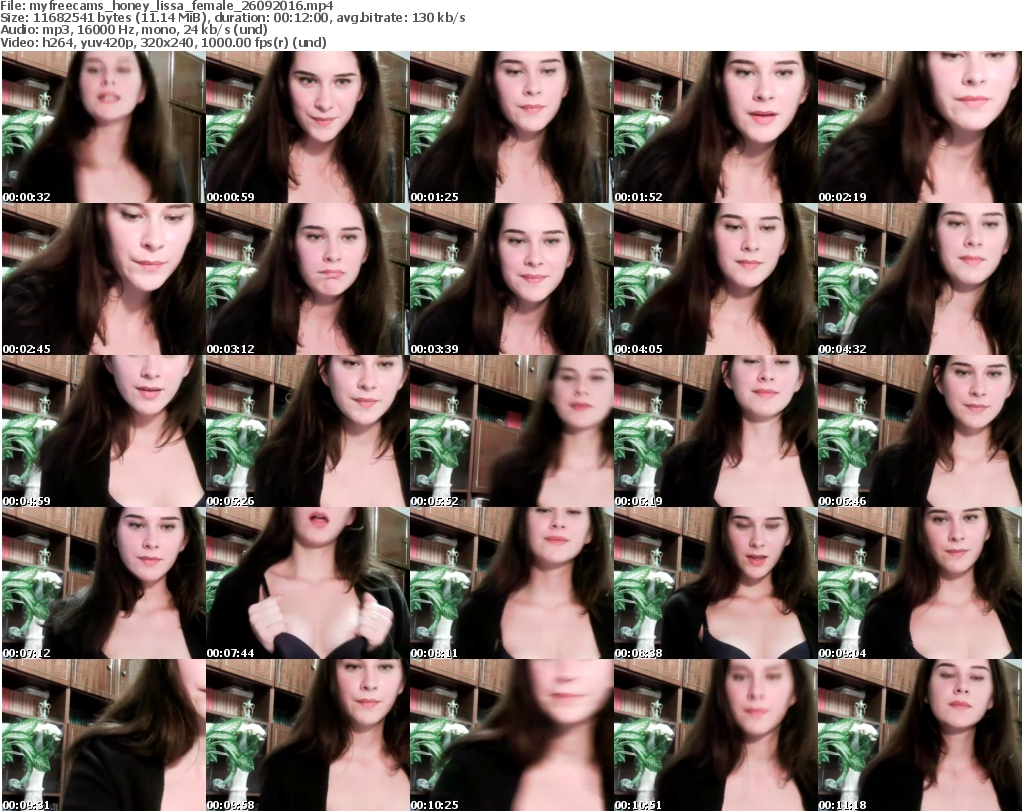Click the blurry frame at 00:10:25

[511, 735]
